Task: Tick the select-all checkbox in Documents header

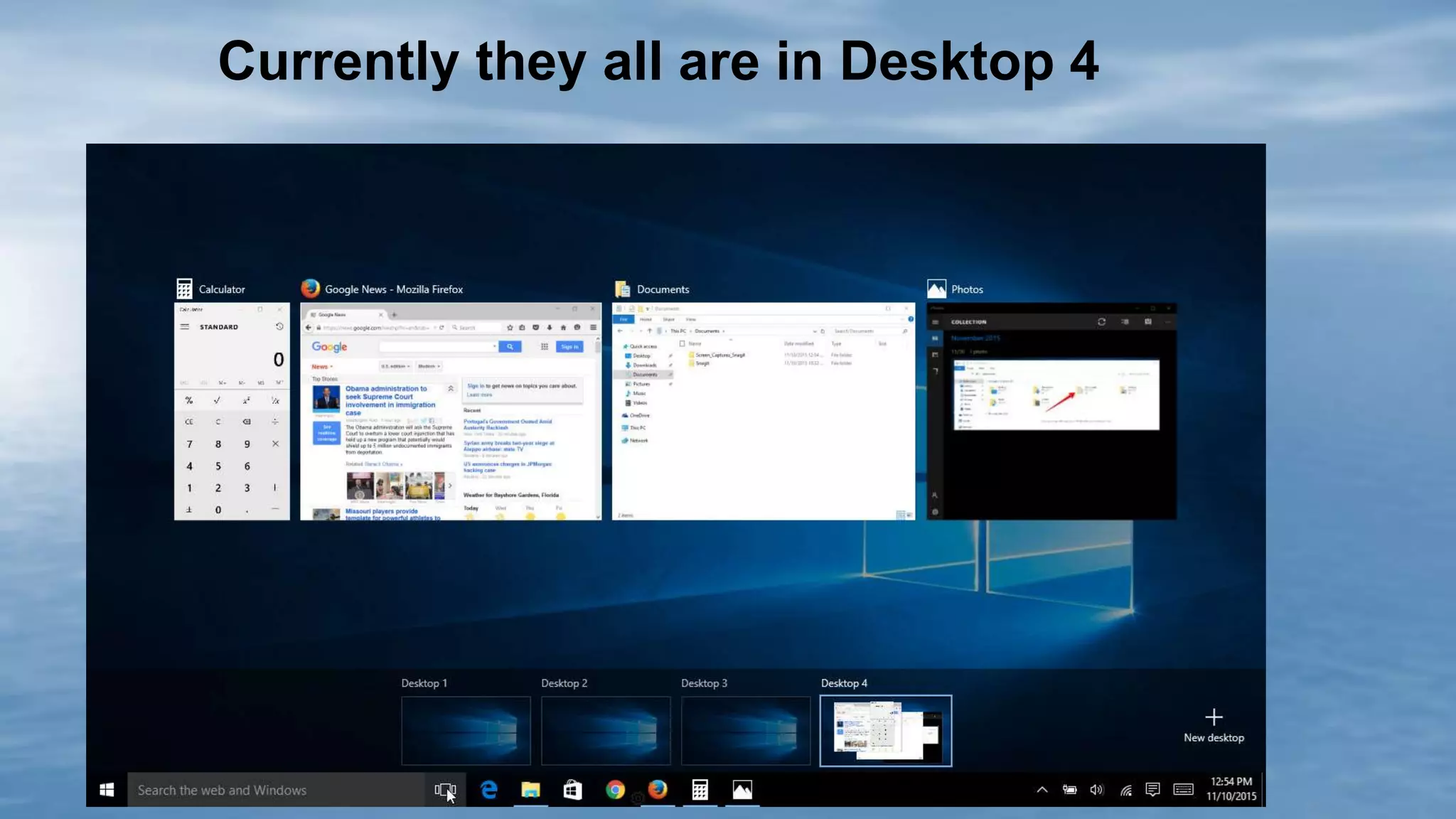Action: point(682,343)
